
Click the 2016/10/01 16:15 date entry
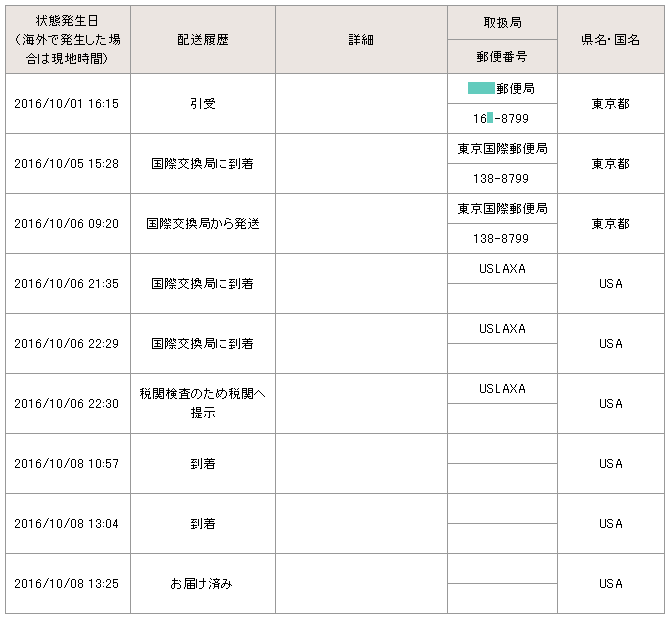pos(67,103)
